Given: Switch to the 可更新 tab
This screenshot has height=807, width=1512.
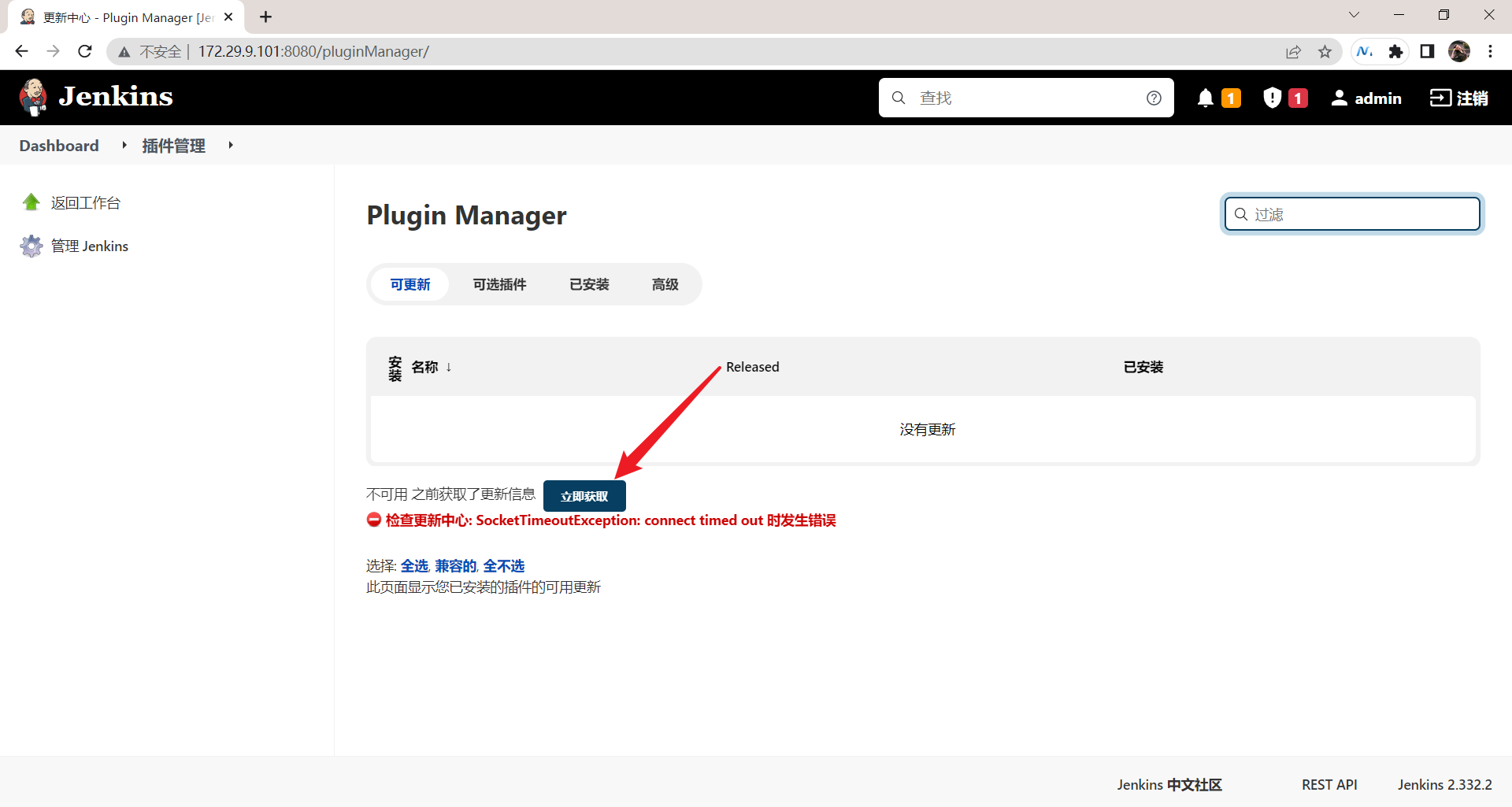Looking at the screenshot, I should click(x=410, y=284).
